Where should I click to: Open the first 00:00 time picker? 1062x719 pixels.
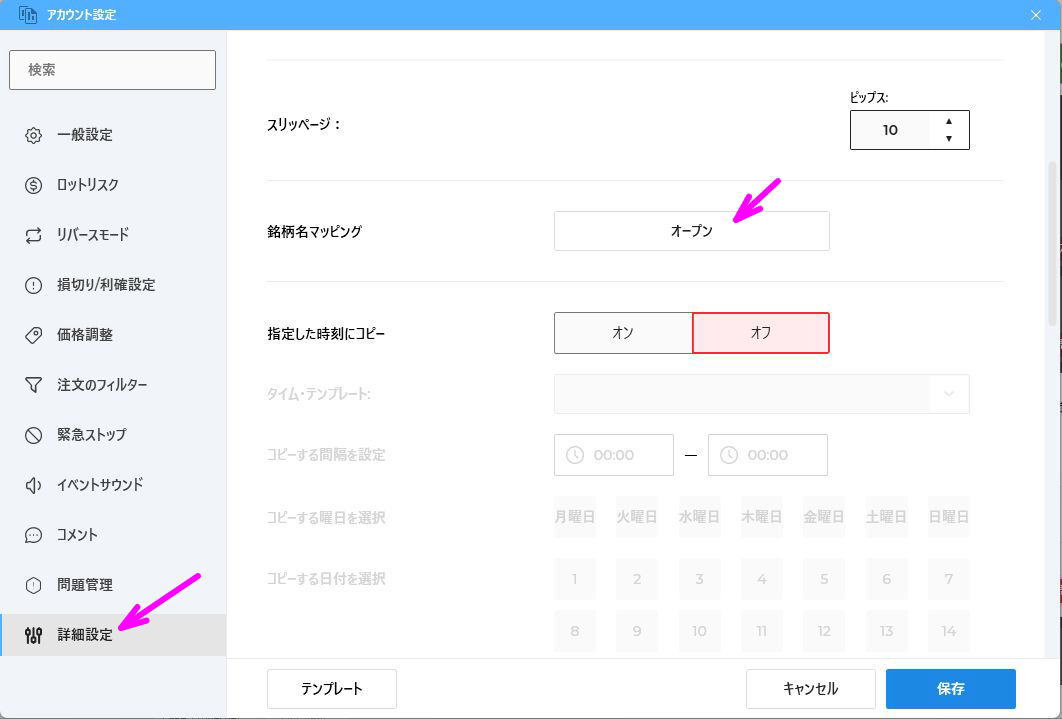614,455
